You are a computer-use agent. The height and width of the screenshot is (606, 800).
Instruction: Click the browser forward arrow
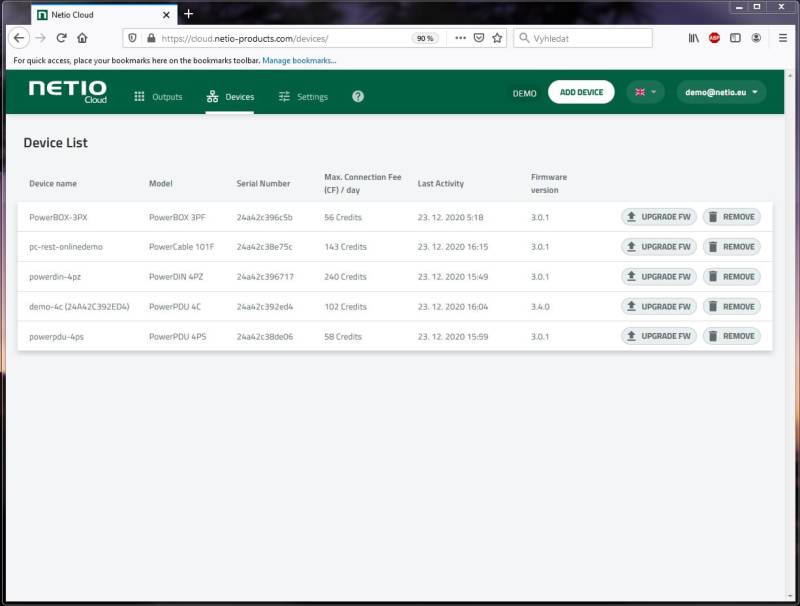pos(41,38)
